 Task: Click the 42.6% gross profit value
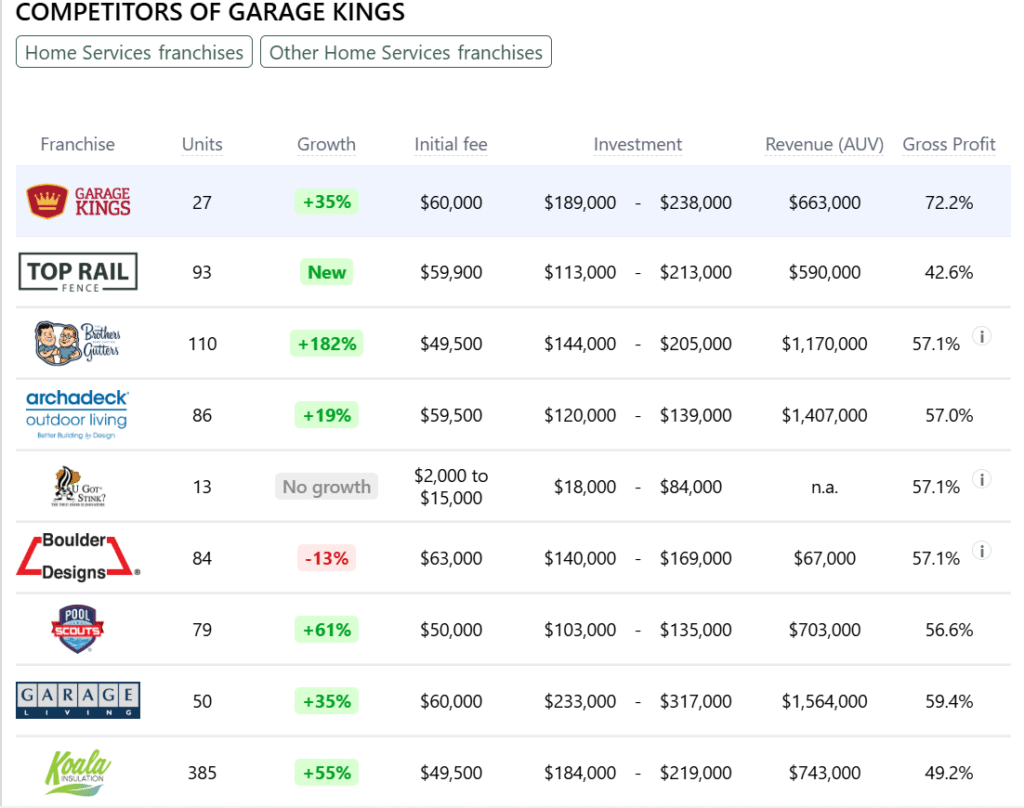click(948, 272)
